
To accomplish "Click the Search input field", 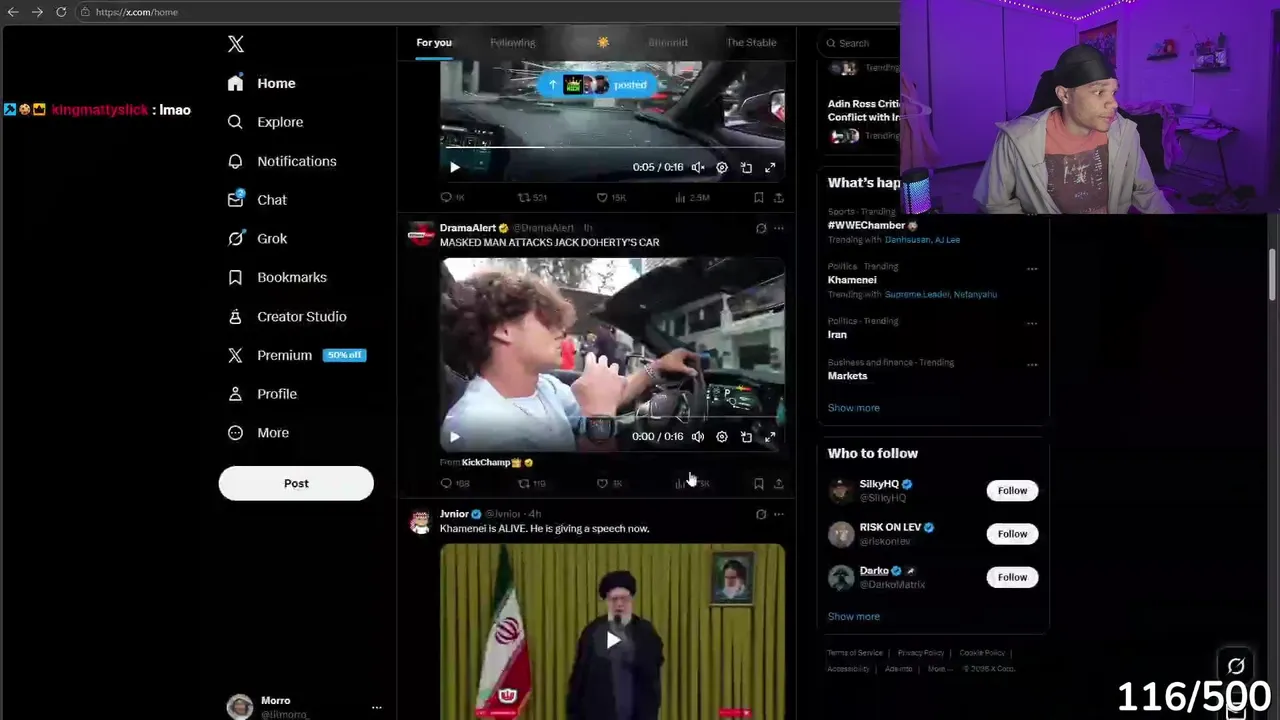I will pyautogui.click(x=862, y=43).
